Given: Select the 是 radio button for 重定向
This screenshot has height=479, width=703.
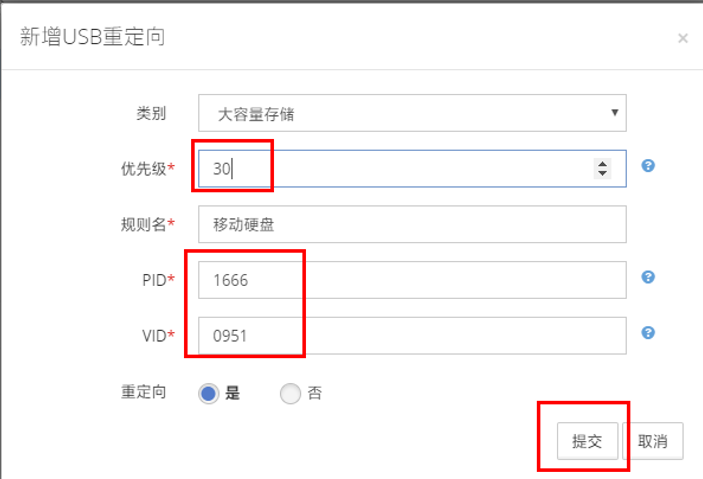Looking at the screenshot, I should point(208,393).
